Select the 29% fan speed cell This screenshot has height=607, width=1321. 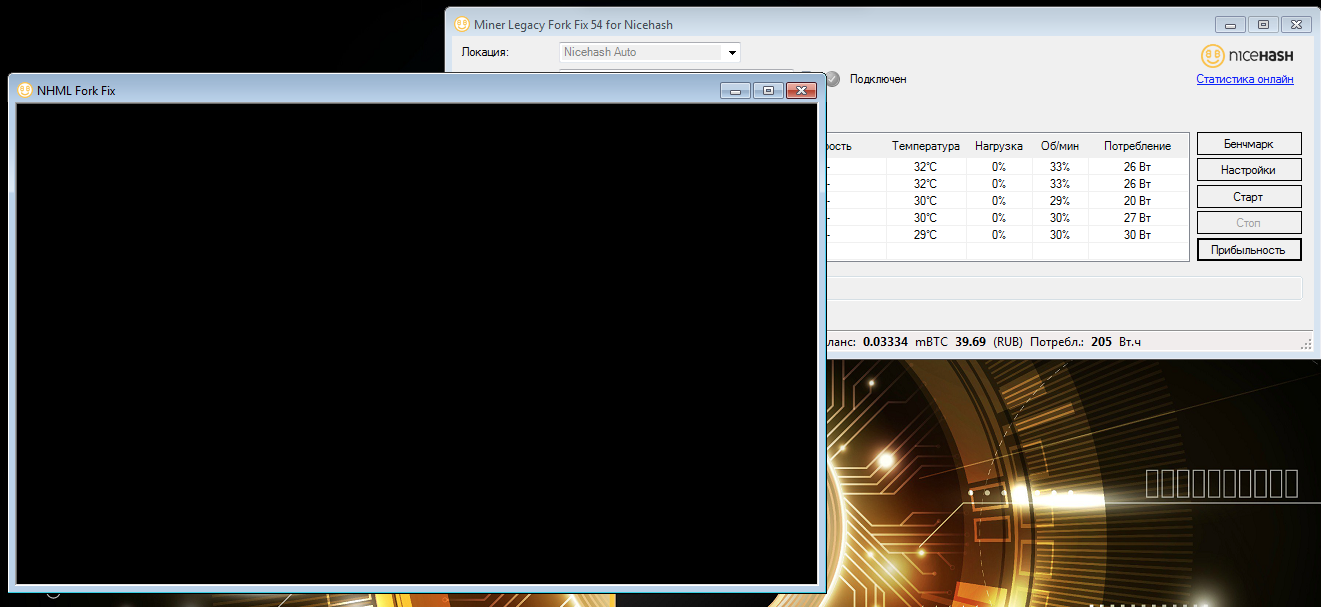point(1060,201)
